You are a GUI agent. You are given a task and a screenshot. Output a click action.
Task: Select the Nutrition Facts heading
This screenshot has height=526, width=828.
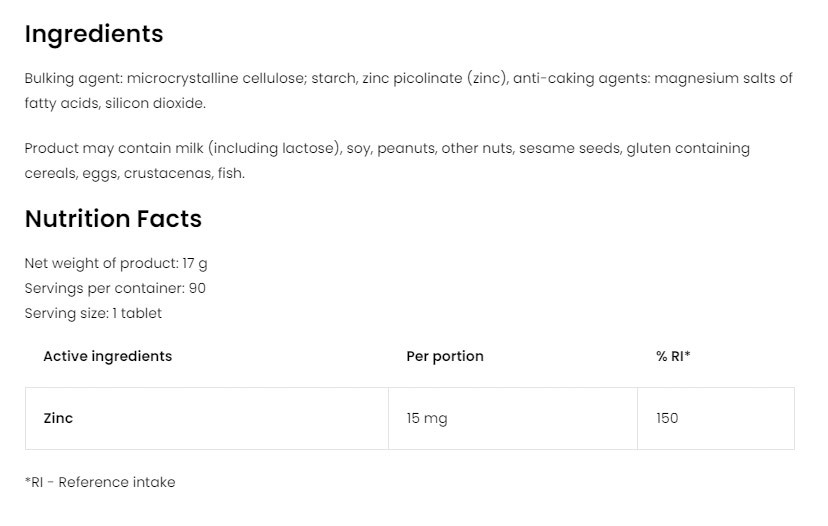pyautogui.click(x=113, y=219)
